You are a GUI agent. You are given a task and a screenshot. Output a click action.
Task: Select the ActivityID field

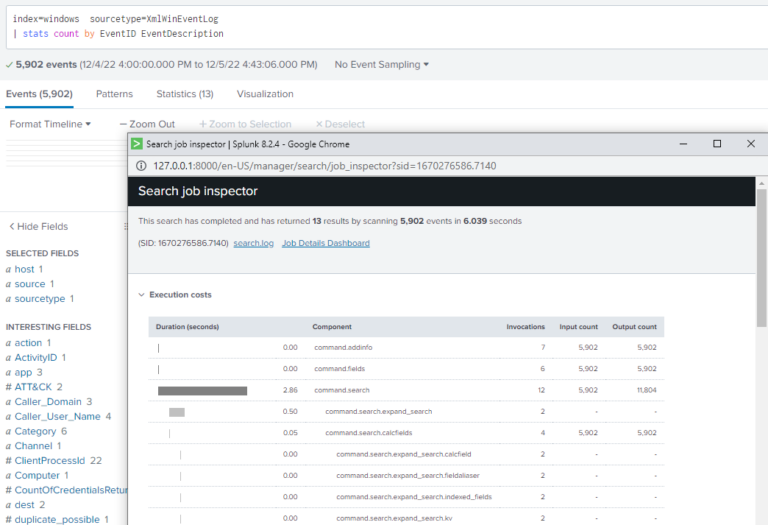pos(35,358)
